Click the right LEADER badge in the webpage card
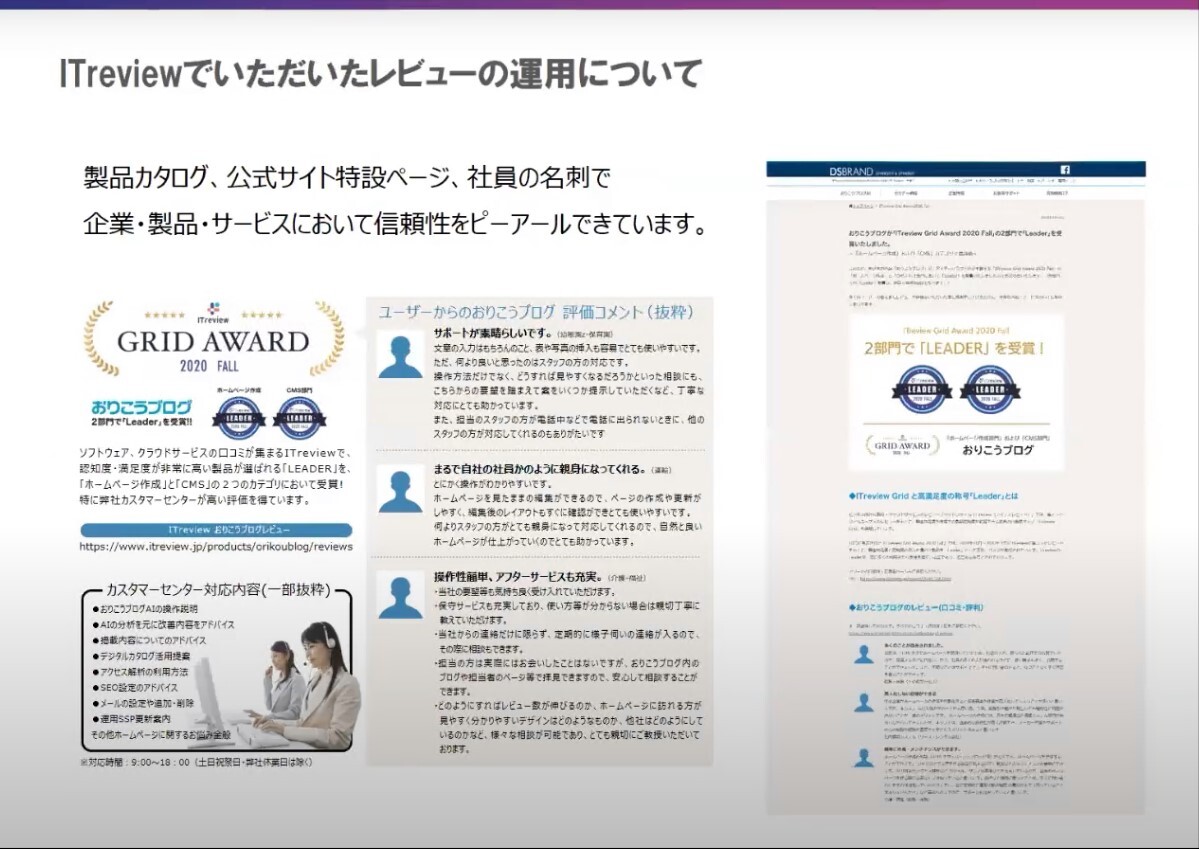 click(x=989, y=389)
